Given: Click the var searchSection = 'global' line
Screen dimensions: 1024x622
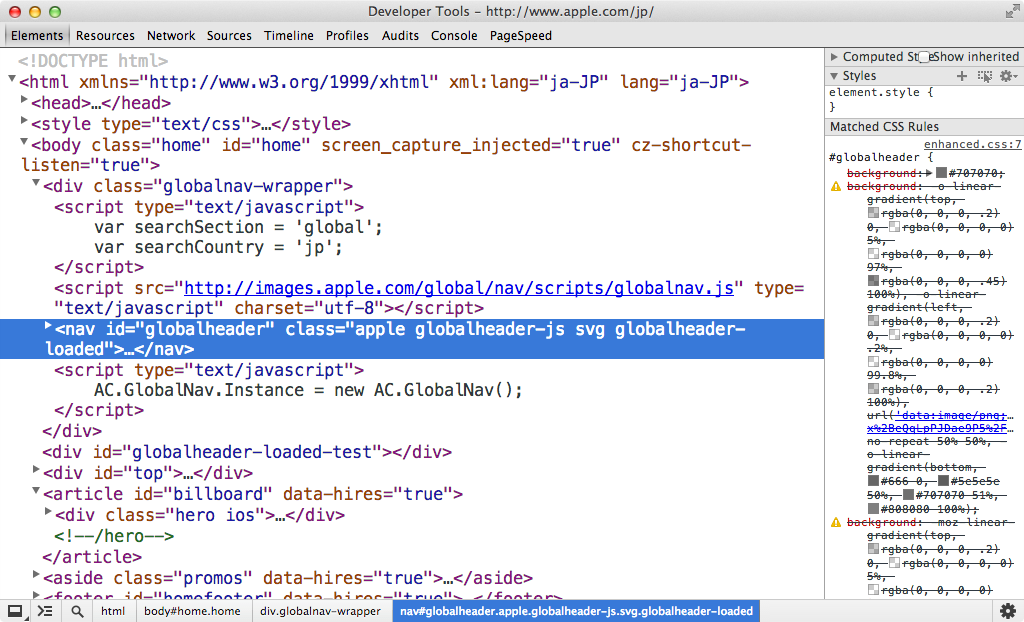Looking at the screenshot, I should click(x=238, y=227).
